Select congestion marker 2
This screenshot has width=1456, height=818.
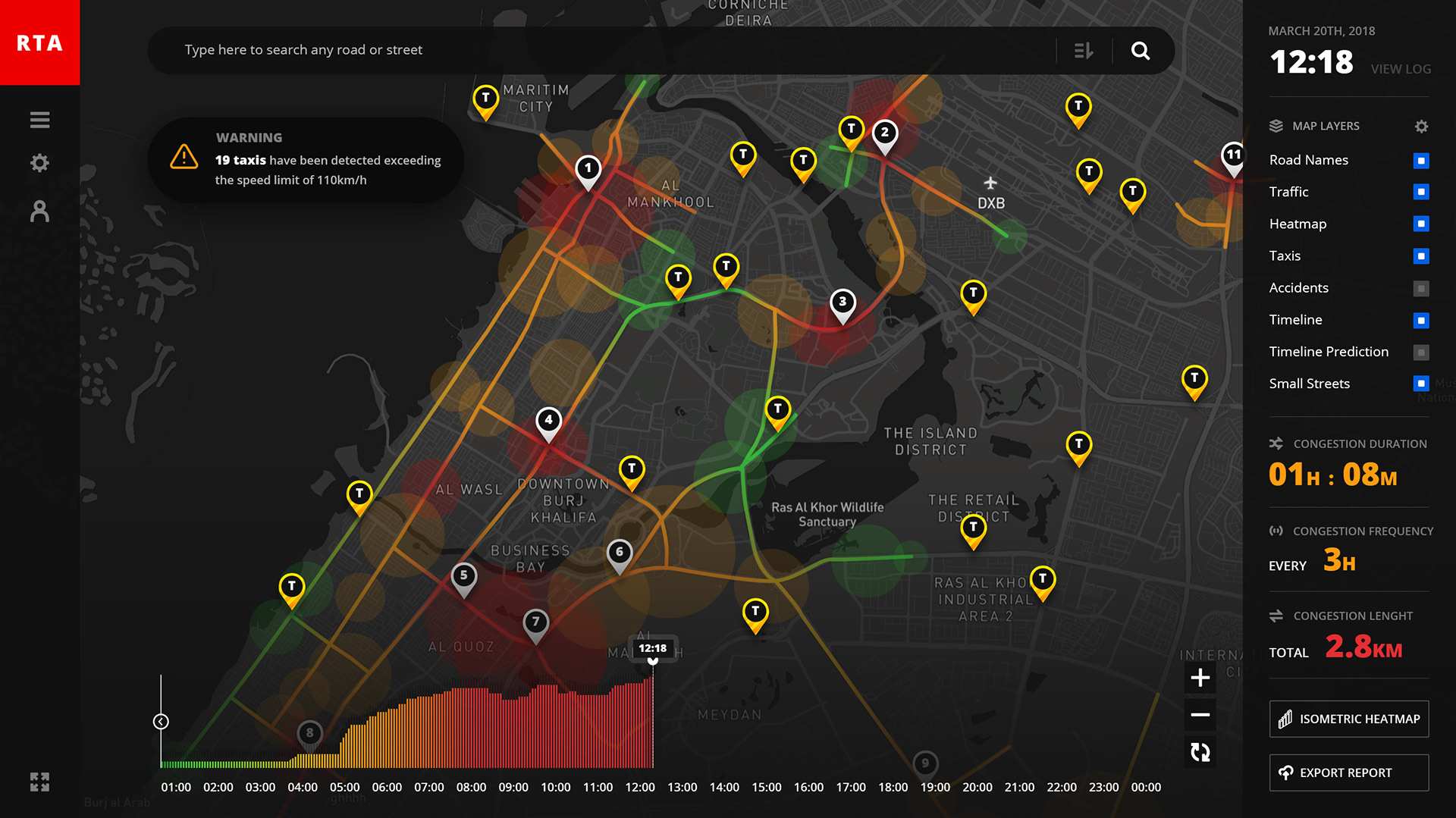(x=885, y=136)
